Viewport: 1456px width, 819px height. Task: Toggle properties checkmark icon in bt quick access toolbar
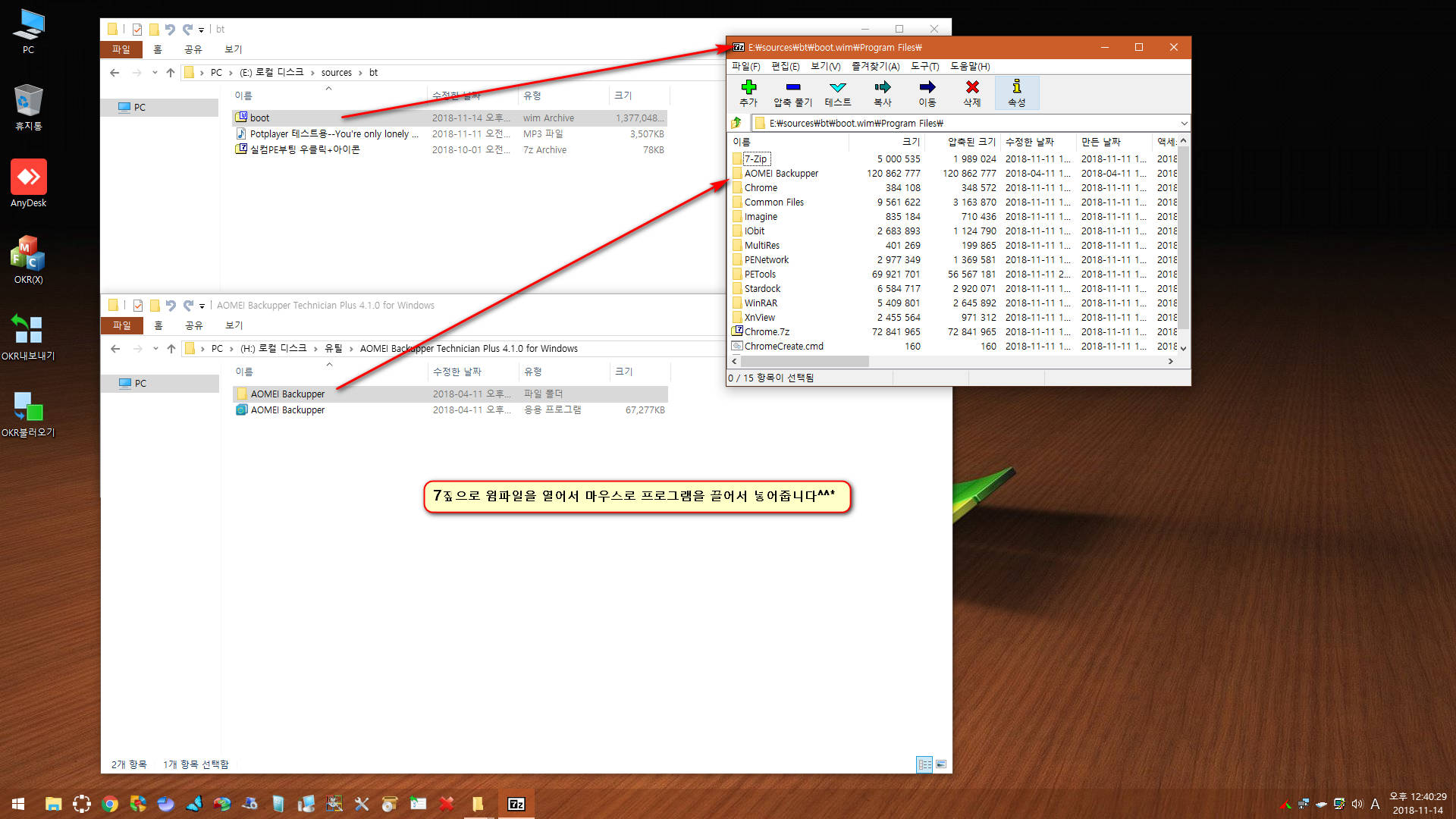point(137,30)
